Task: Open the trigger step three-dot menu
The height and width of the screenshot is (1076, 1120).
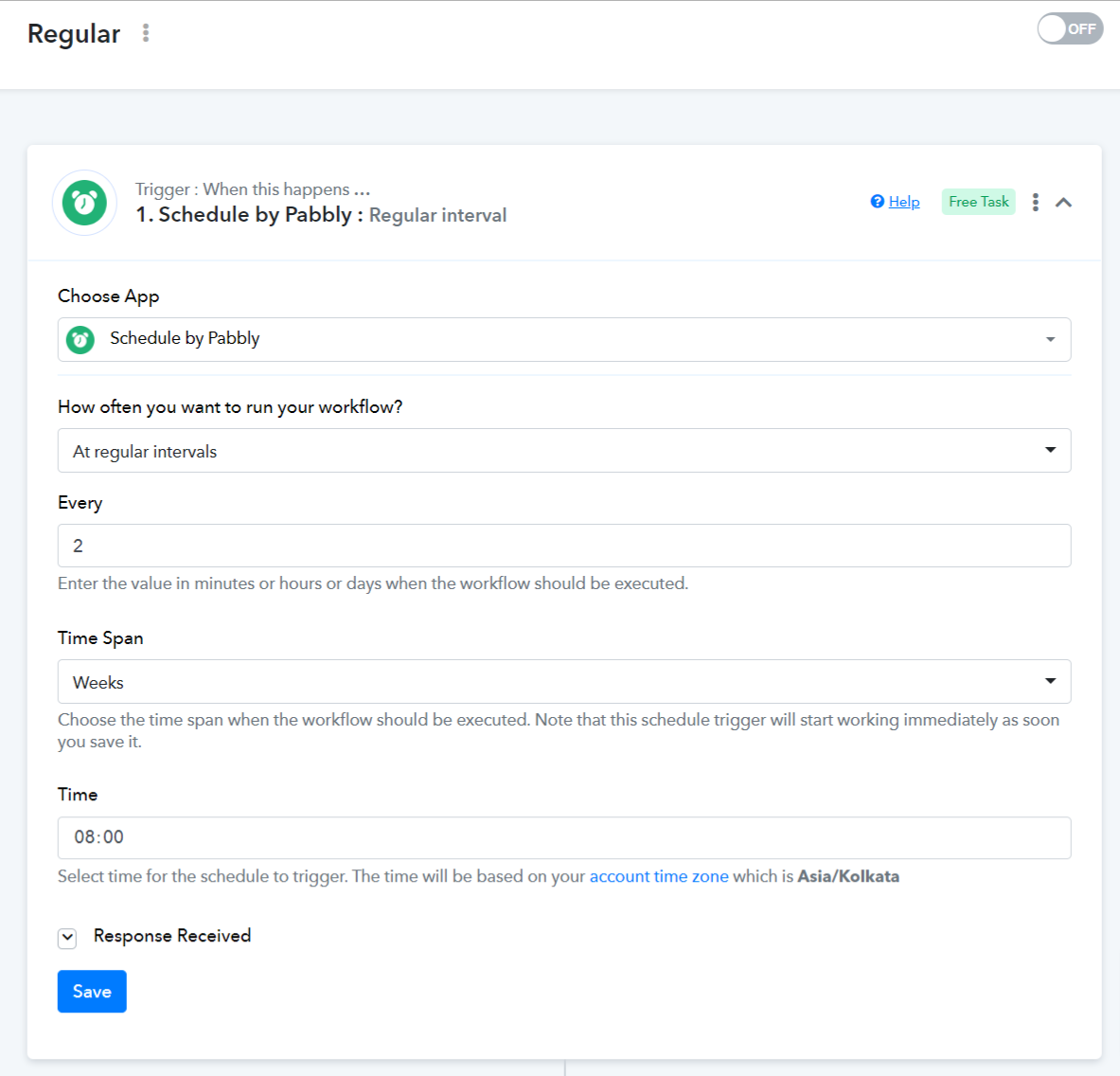Action: [1035, 202]
